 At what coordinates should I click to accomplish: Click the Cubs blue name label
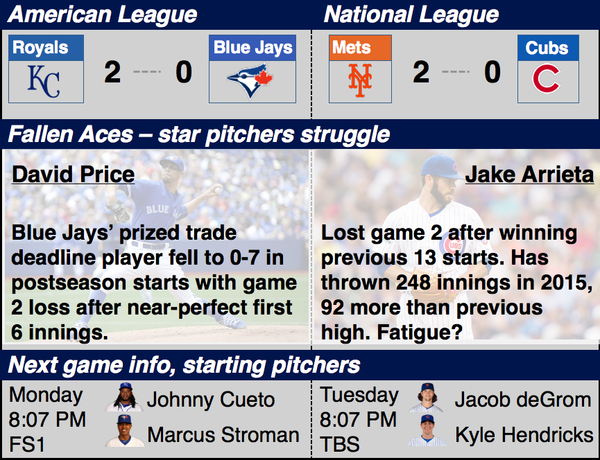click(548, 48)
